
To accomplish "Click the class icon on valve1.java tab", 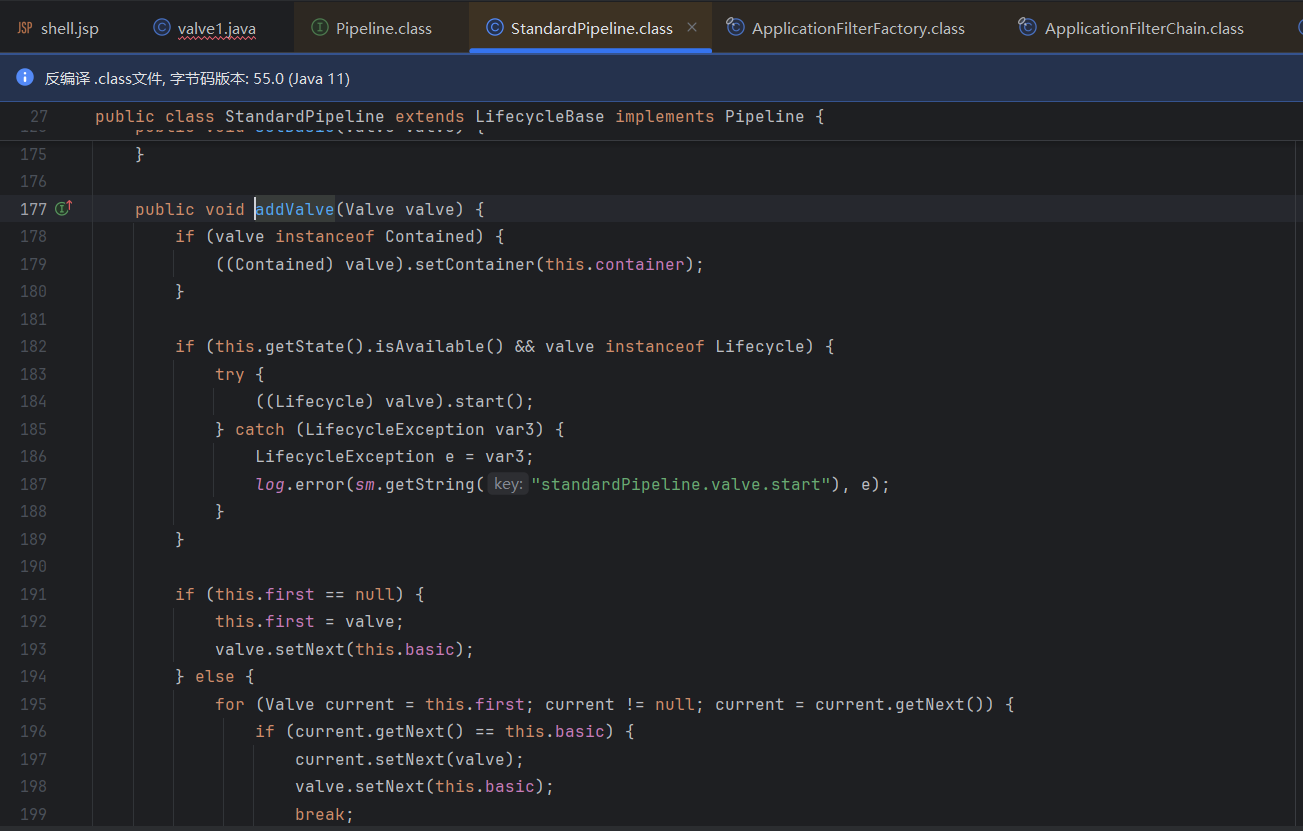I will click(161, 28).
